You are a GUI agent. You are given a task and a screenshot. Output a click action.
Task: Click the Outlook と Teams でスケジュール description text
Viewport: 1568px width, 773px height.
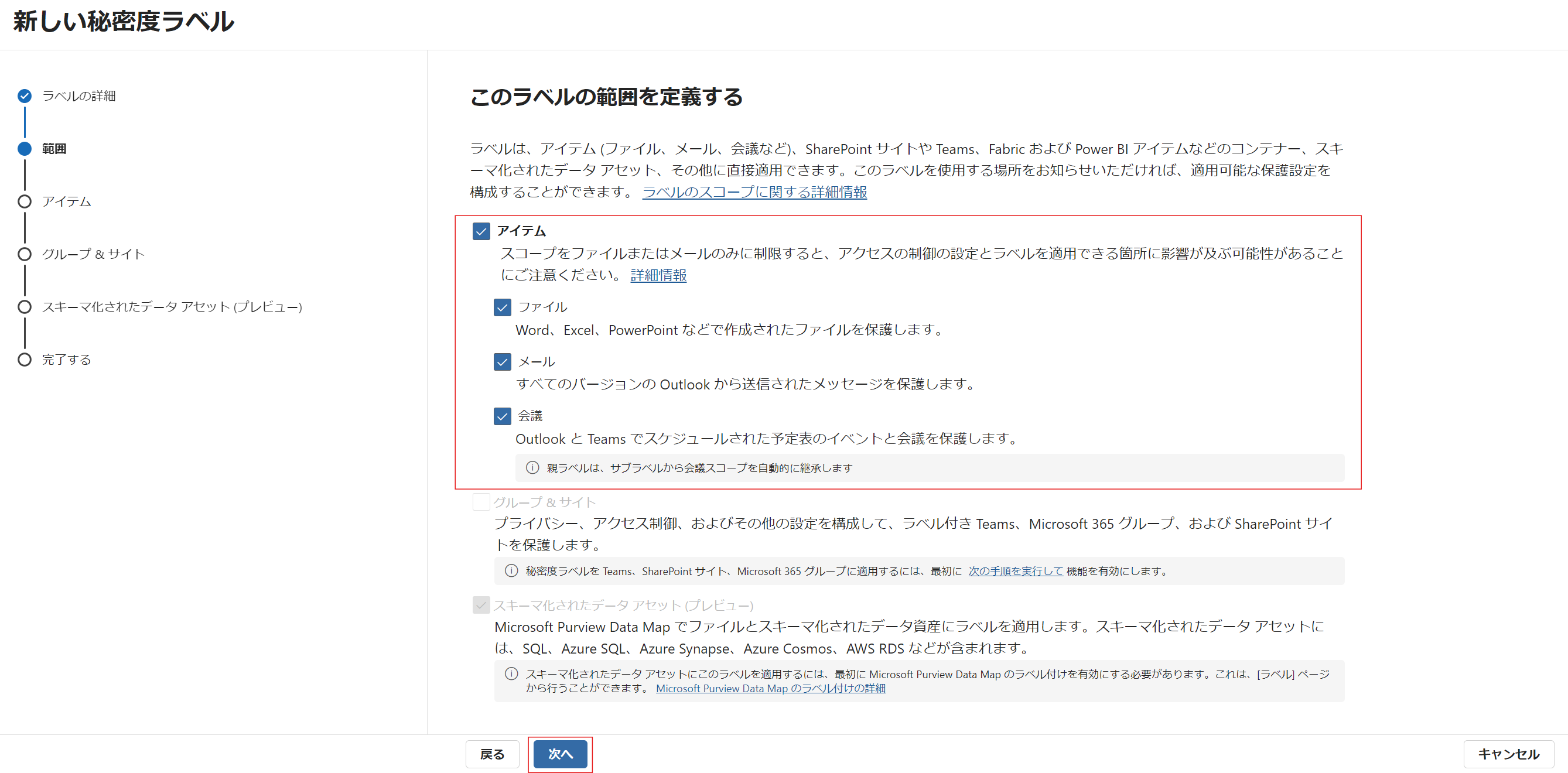767,439
